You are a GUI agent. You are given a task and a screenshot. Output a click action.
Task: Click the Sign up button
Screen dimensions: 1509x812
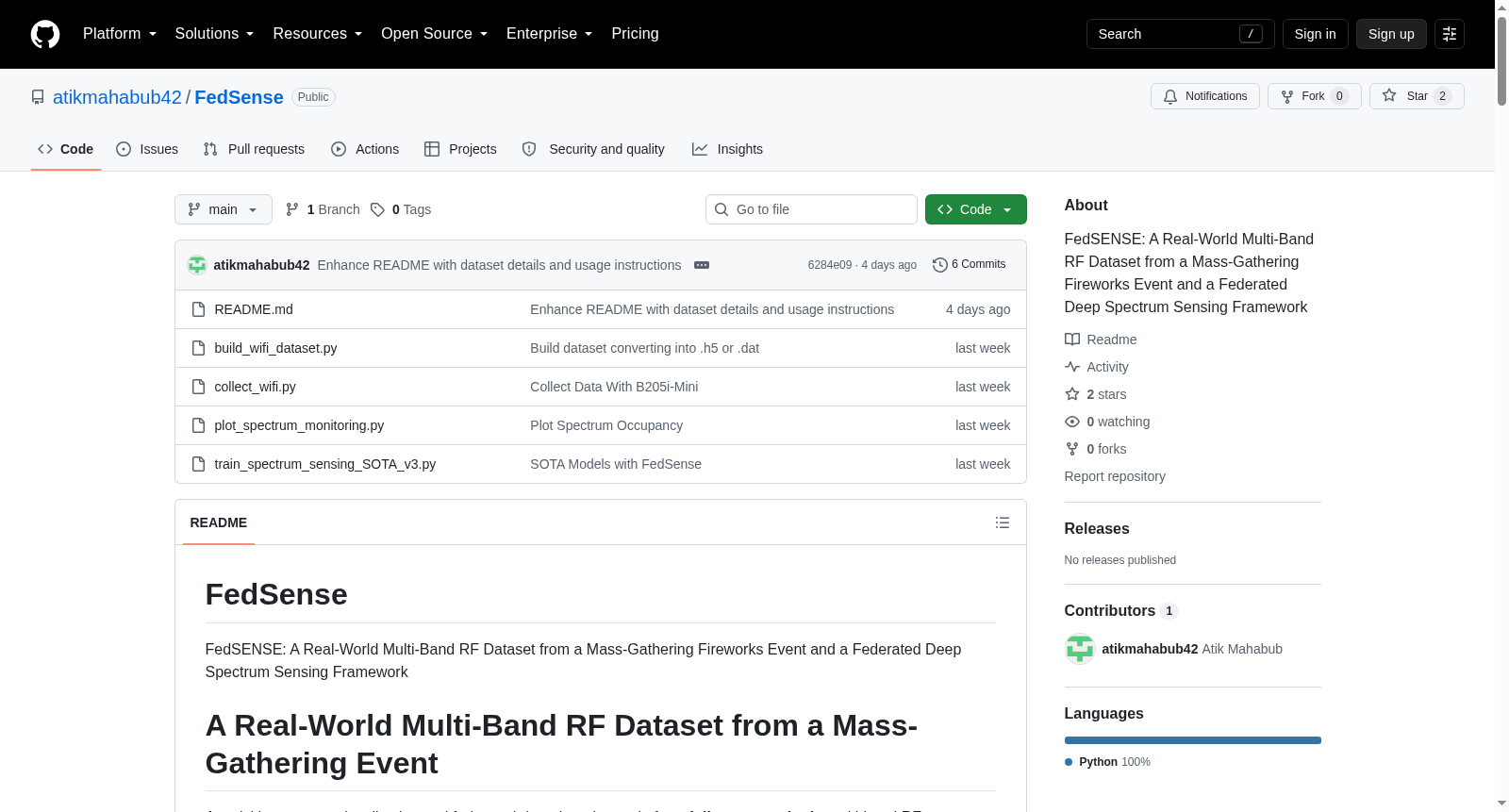click(1391, 34)
